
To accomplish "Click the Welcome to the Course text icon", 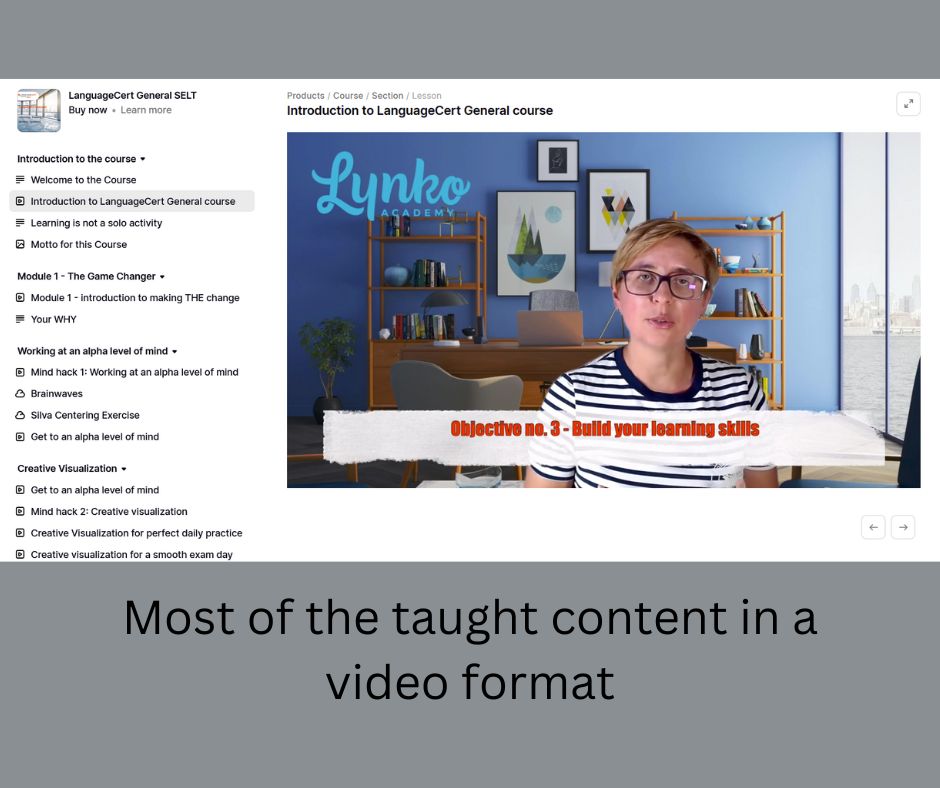I will coord(20,180).
